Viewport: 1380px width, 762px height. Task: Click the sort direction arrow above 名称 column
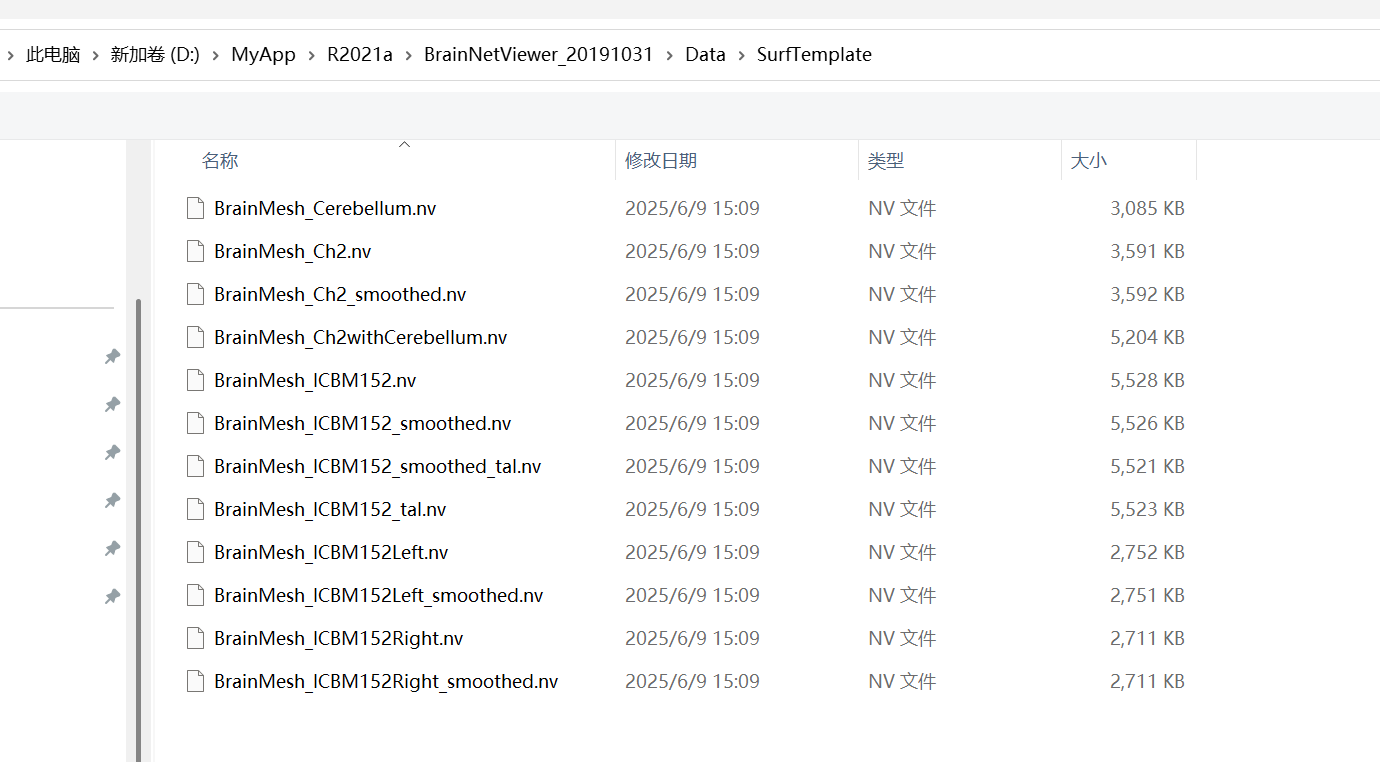coord(404,143)
